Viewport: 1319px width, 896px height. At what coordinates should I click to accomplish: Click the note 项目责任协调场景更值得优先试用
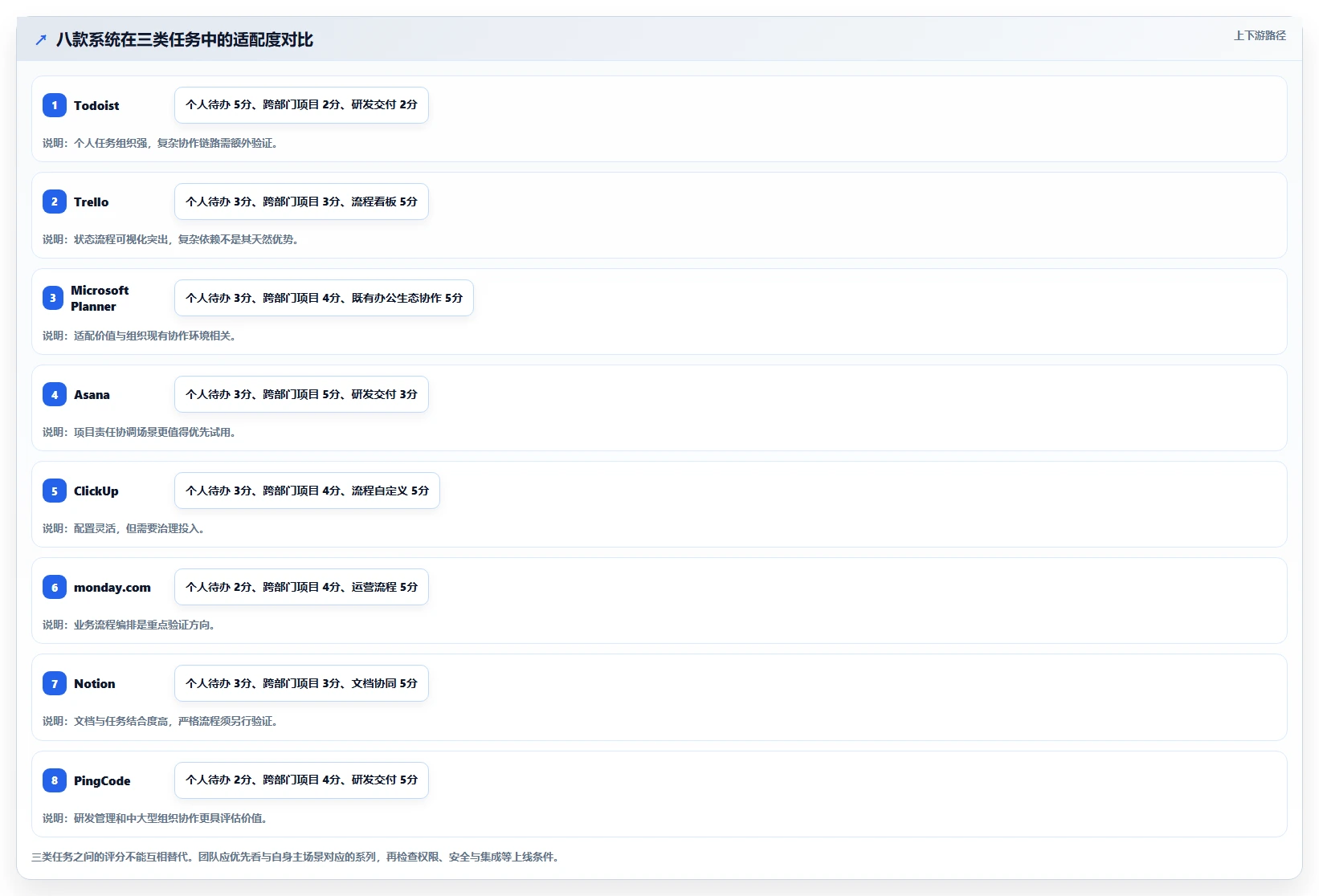[139, 432]
